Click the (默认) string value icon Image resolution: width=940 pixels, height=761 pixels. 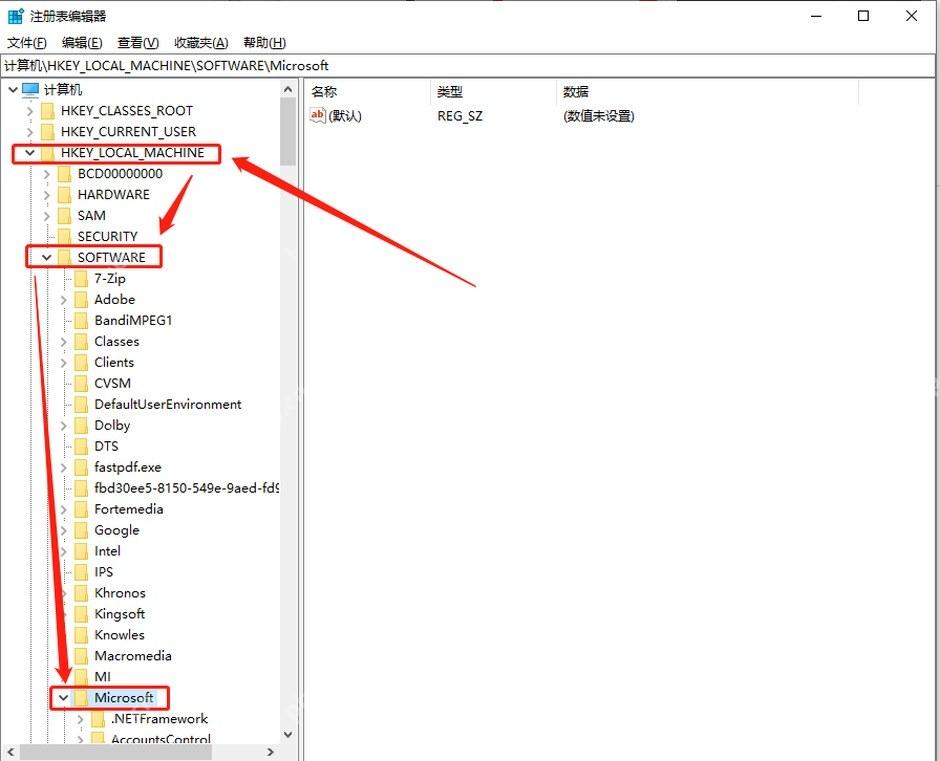317,115
